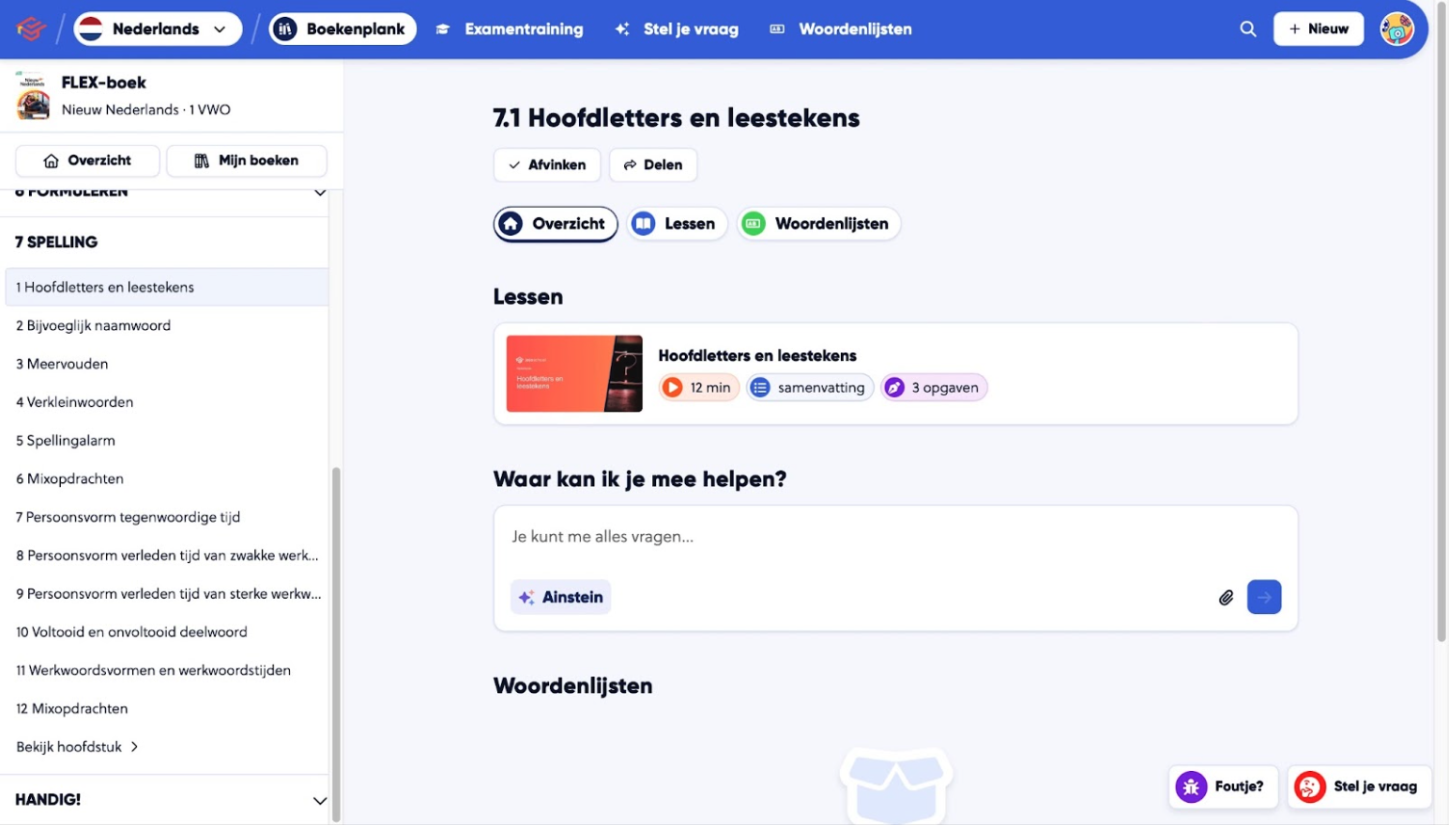Report an error via Foutje? button
This screenshot has width=1449, height=825.
(x=1222, y=786)
